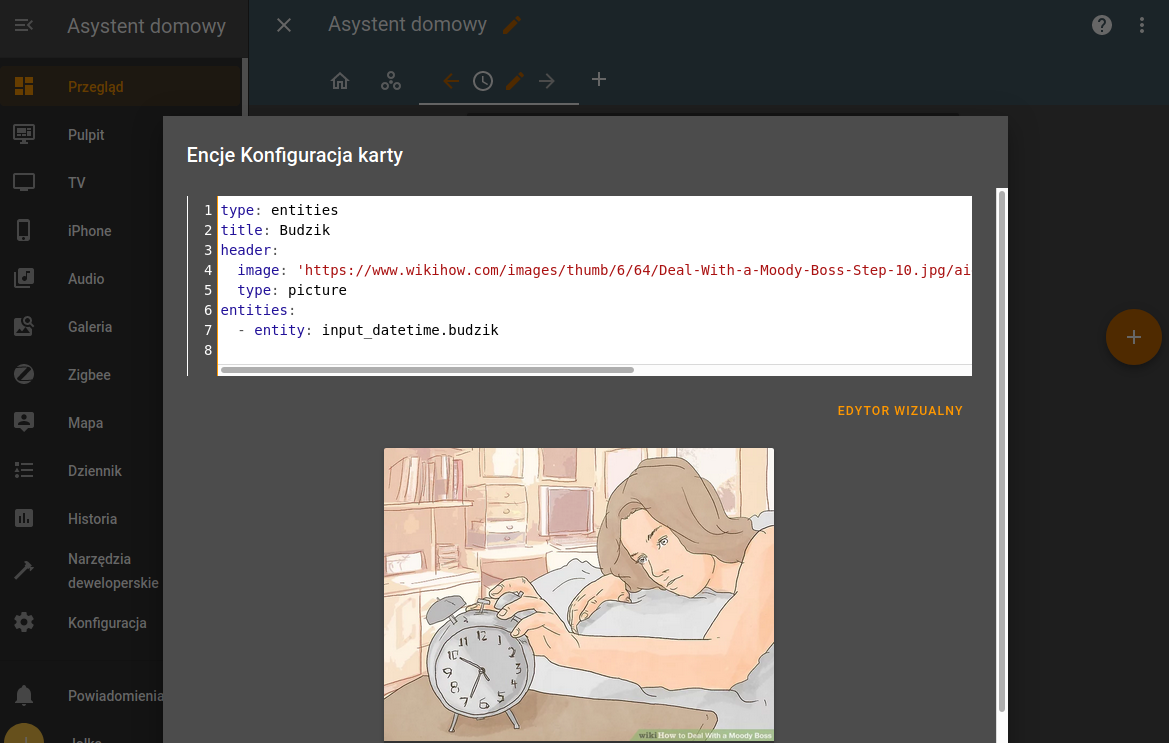
Task: Switch to the home view tab
Action: tap(340, 80)
